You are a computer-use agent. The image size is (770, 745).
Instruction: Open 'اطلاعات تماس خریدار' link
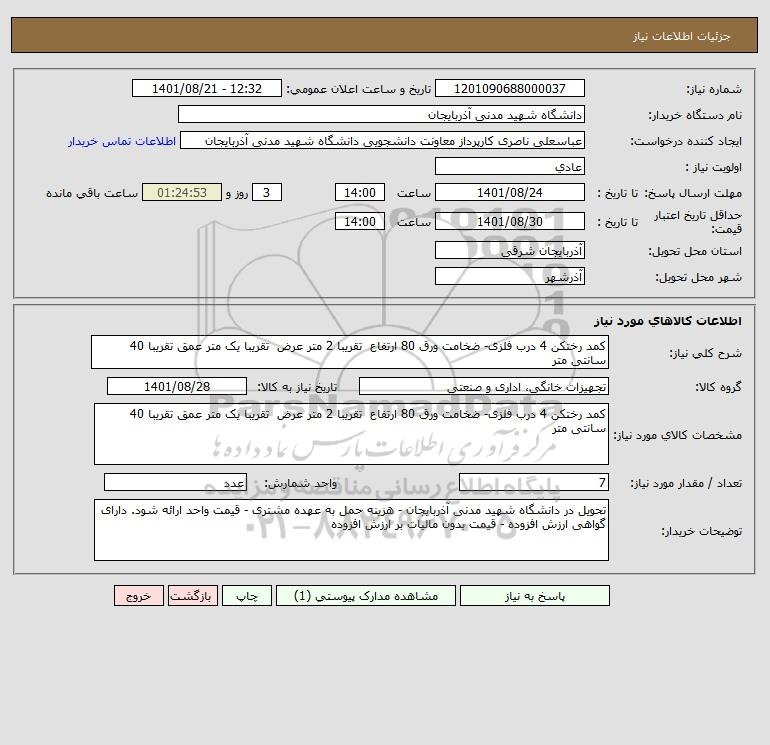122,141
